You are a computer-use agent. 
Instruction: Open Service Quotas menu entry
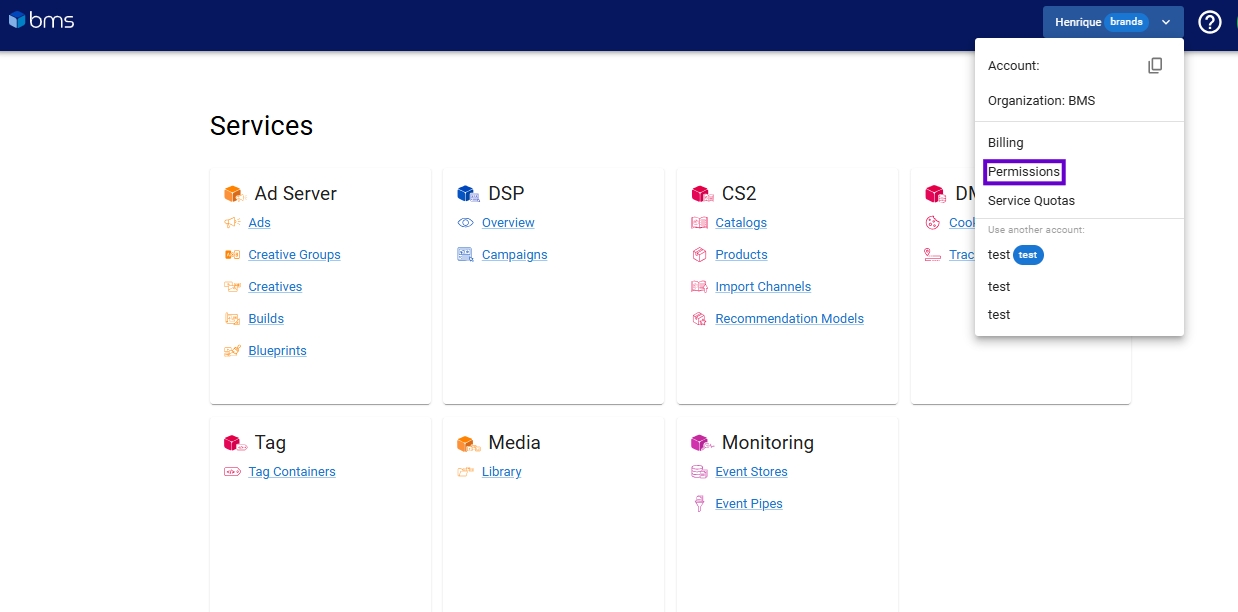tap(1031, 201)
